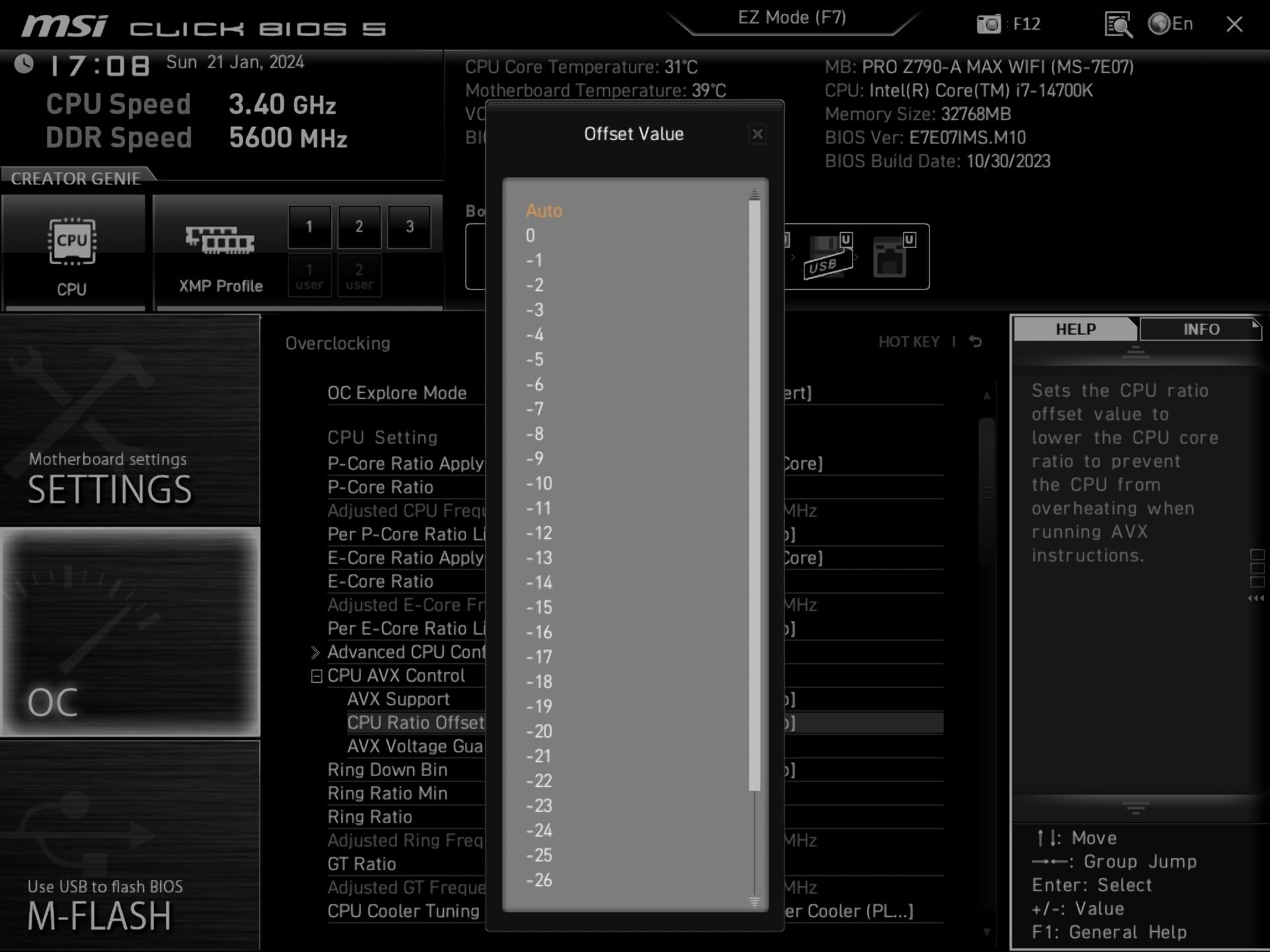Image resolution: width=1270 pixels, height=952 pixels.
Task: Enable XMP profile 3 button
Action: click(409, 227)
